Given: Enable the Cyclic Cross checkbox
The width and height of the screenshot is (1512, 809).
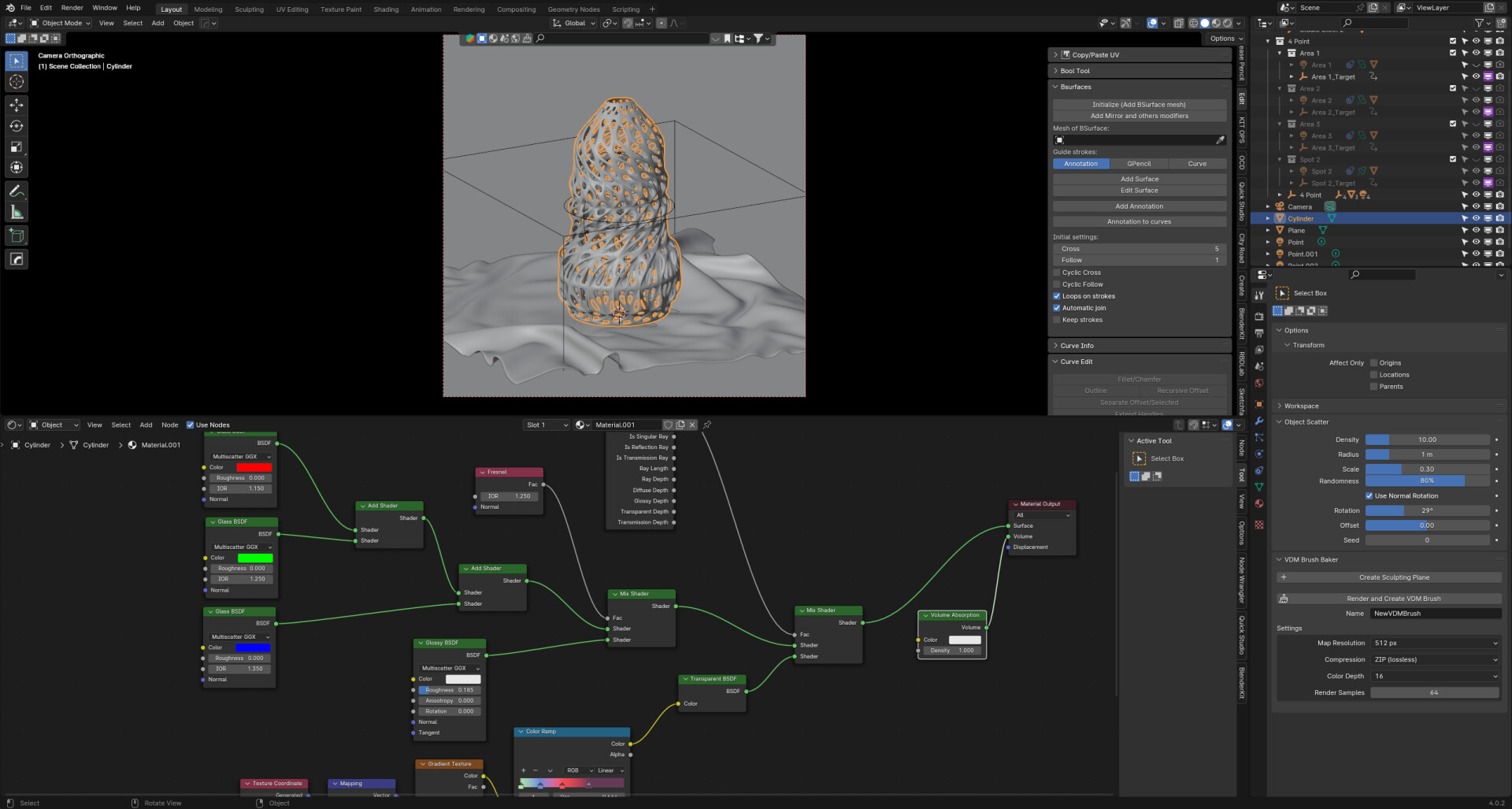Looking at the screenshot, I should click(x=1057, y=273).
